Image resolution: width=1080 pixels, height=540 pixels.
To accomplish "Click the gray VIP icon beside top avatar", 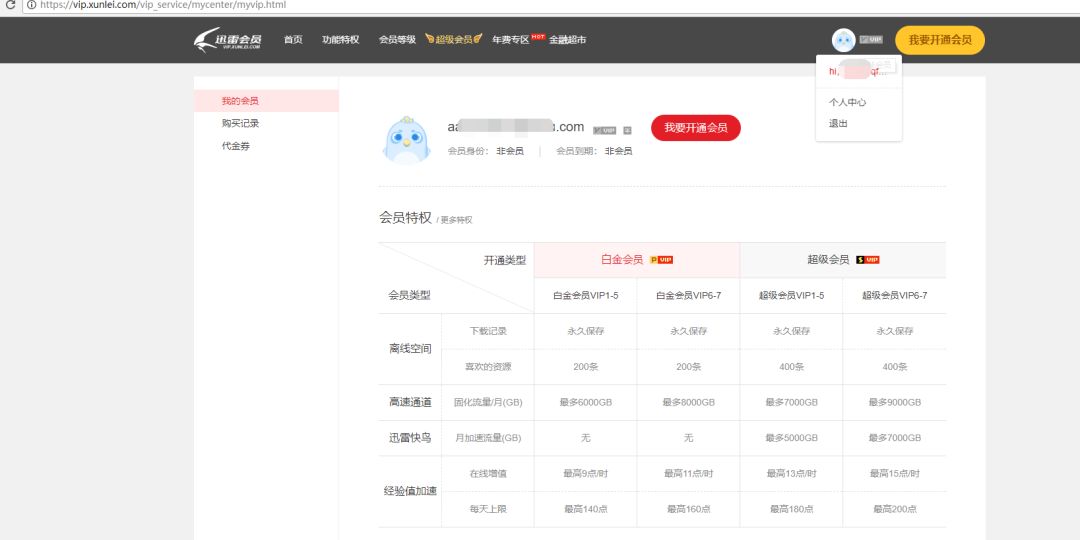I will tap(871, 40).
